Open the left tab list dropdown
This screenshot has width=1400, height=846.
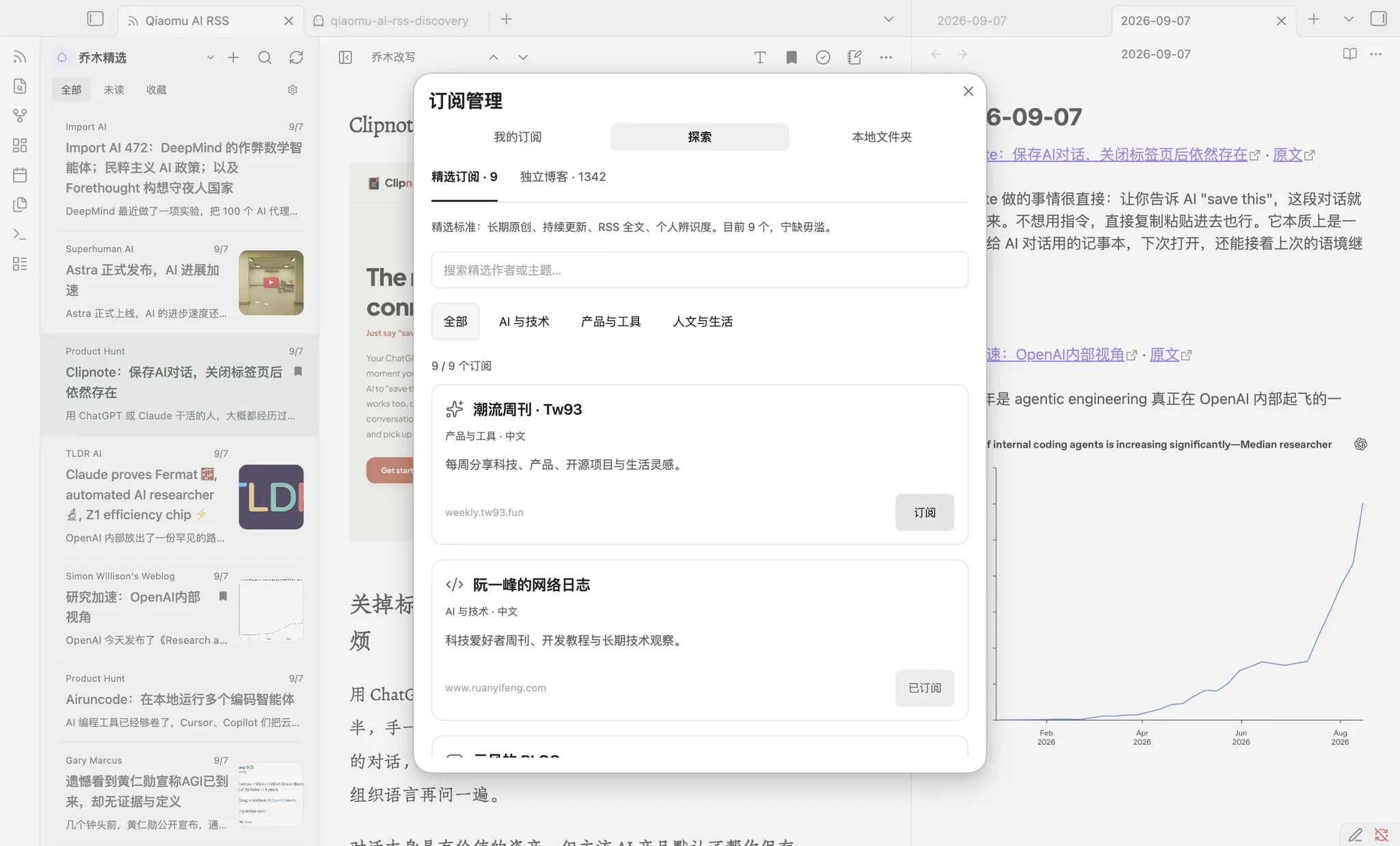pos(889,19)
